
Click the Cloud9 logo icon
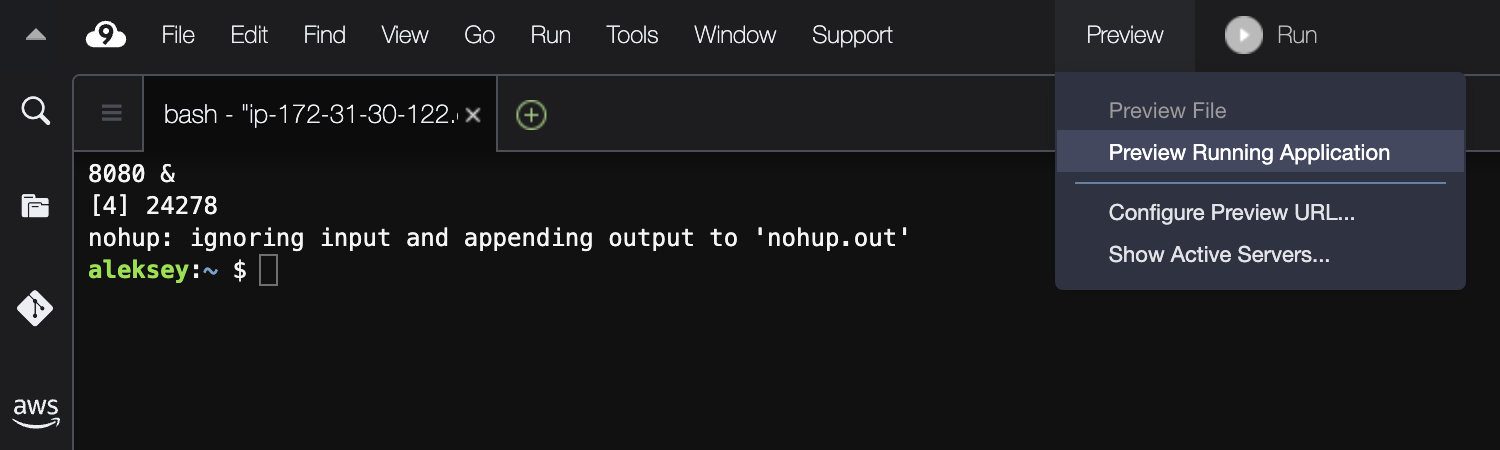pyautogui.click(x=106, y=35)
